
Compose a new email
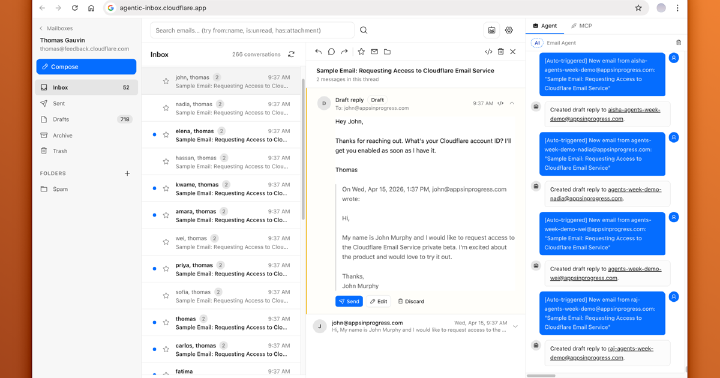[86, 67]
